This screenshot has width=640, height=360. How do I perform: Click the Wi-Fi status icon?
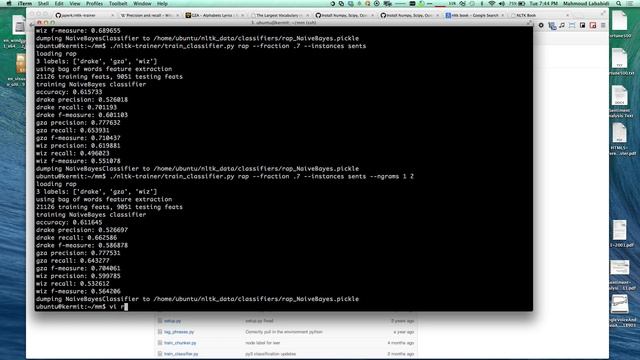pos(492,3)
